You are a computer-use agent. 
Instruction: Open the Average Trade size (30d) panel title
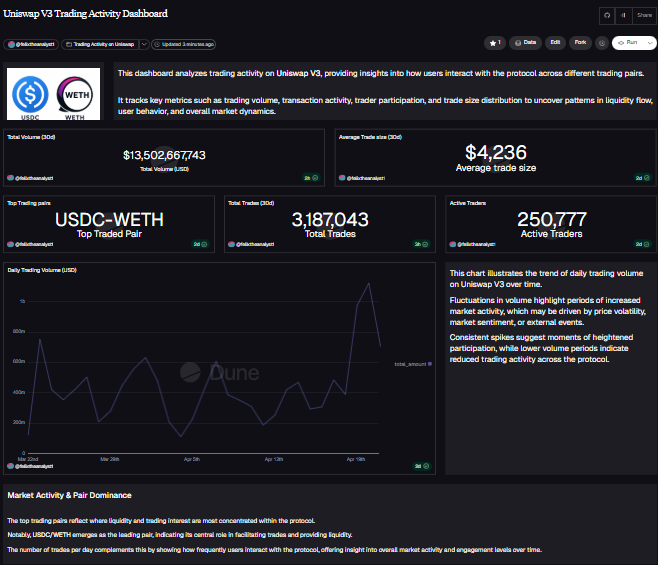pyautogui.click(x=370, y=137)
